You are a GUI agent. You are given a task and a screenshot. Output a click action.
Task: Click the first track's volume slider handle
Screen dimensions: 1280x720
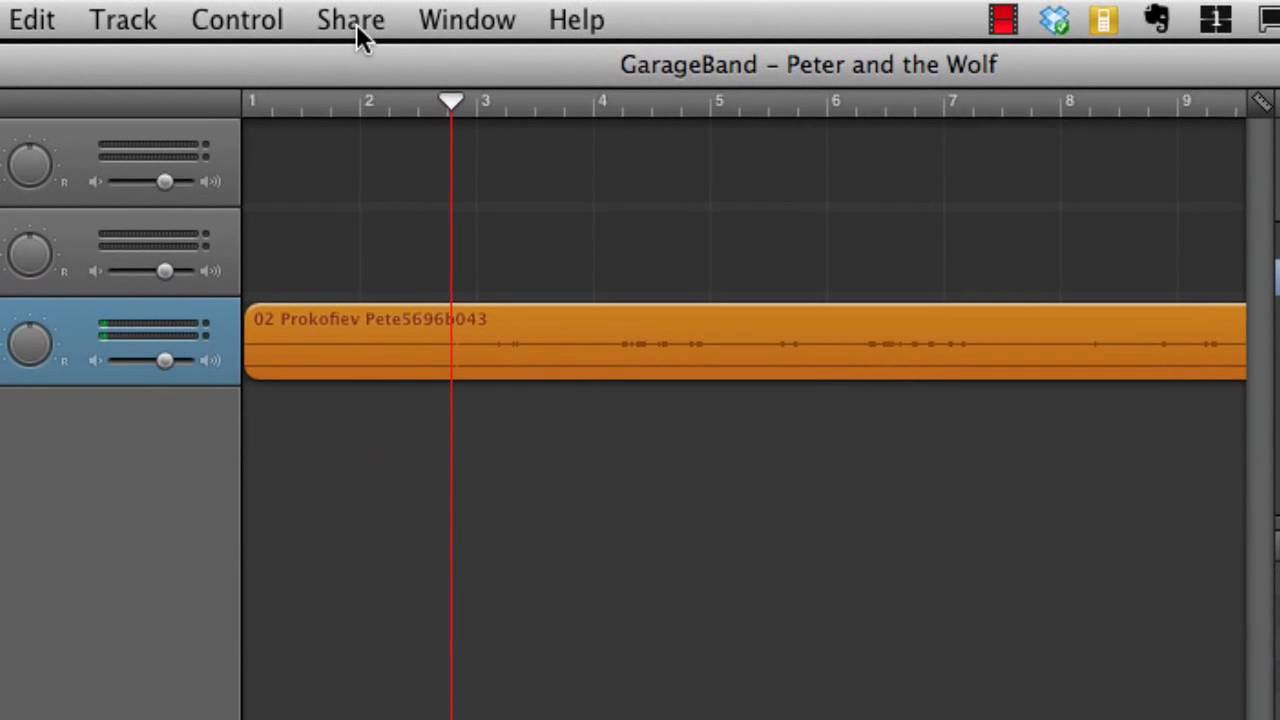tap(164, 182)
